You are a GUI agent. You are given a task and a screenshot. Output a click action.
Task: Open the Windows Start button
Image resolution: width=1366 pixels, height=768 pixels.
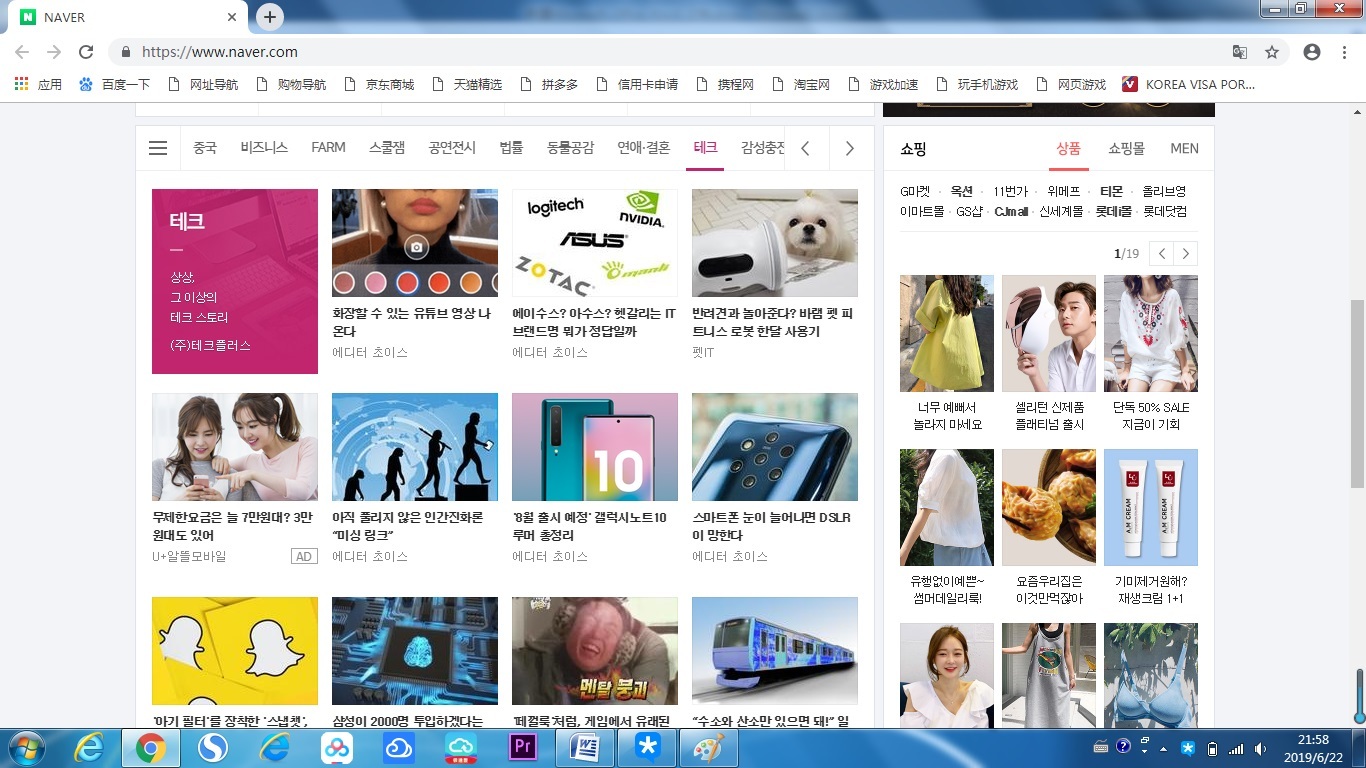(x=25, y=748)
